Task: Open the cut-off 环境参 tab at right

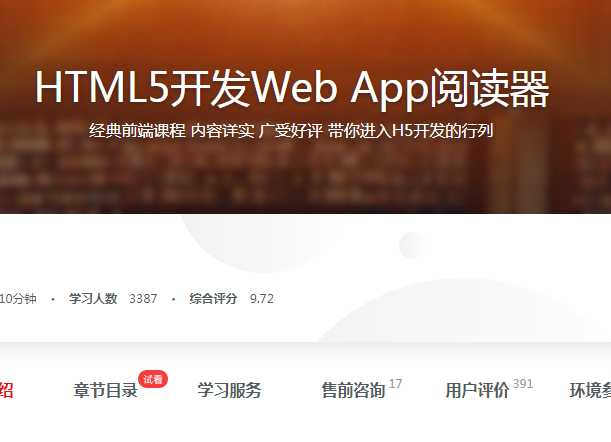Action: coord(589,391)
